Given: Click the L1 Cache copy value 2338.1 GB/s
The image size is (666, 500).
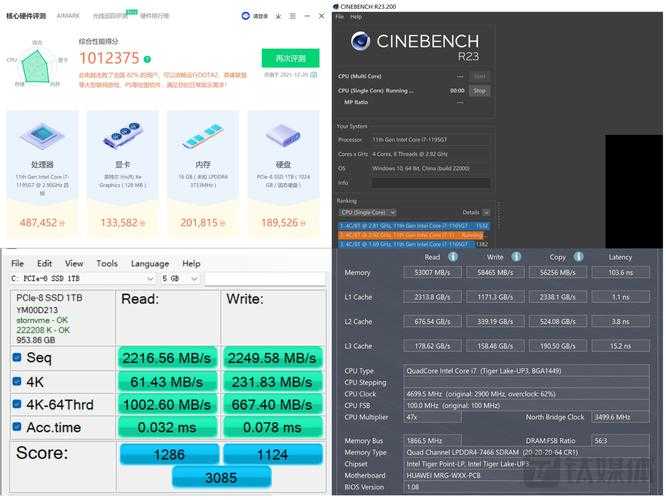Looking at the screenshot, I should click(x=558, y=297).
